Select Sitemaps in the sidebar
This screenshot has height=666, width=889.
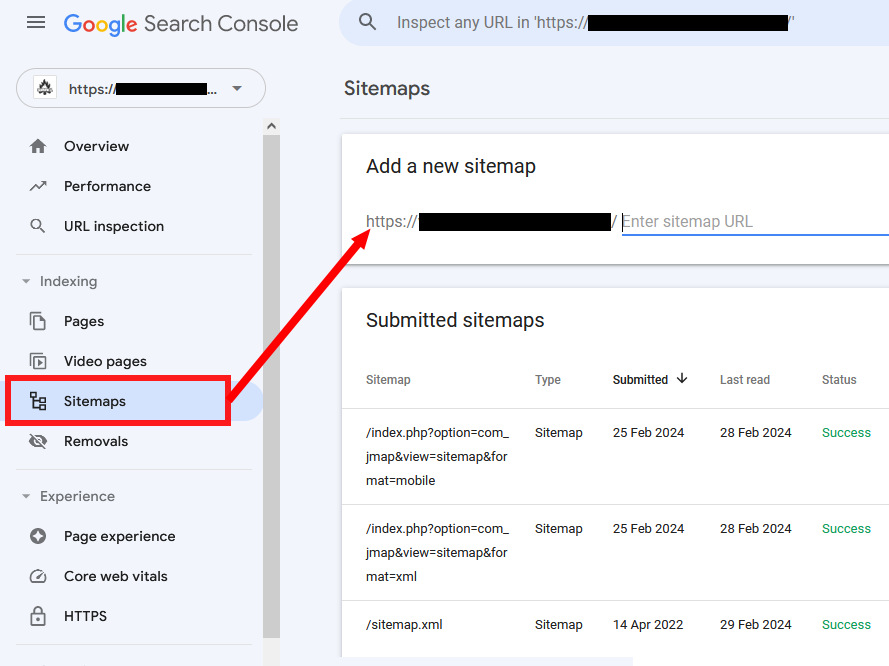pos(95,401)
